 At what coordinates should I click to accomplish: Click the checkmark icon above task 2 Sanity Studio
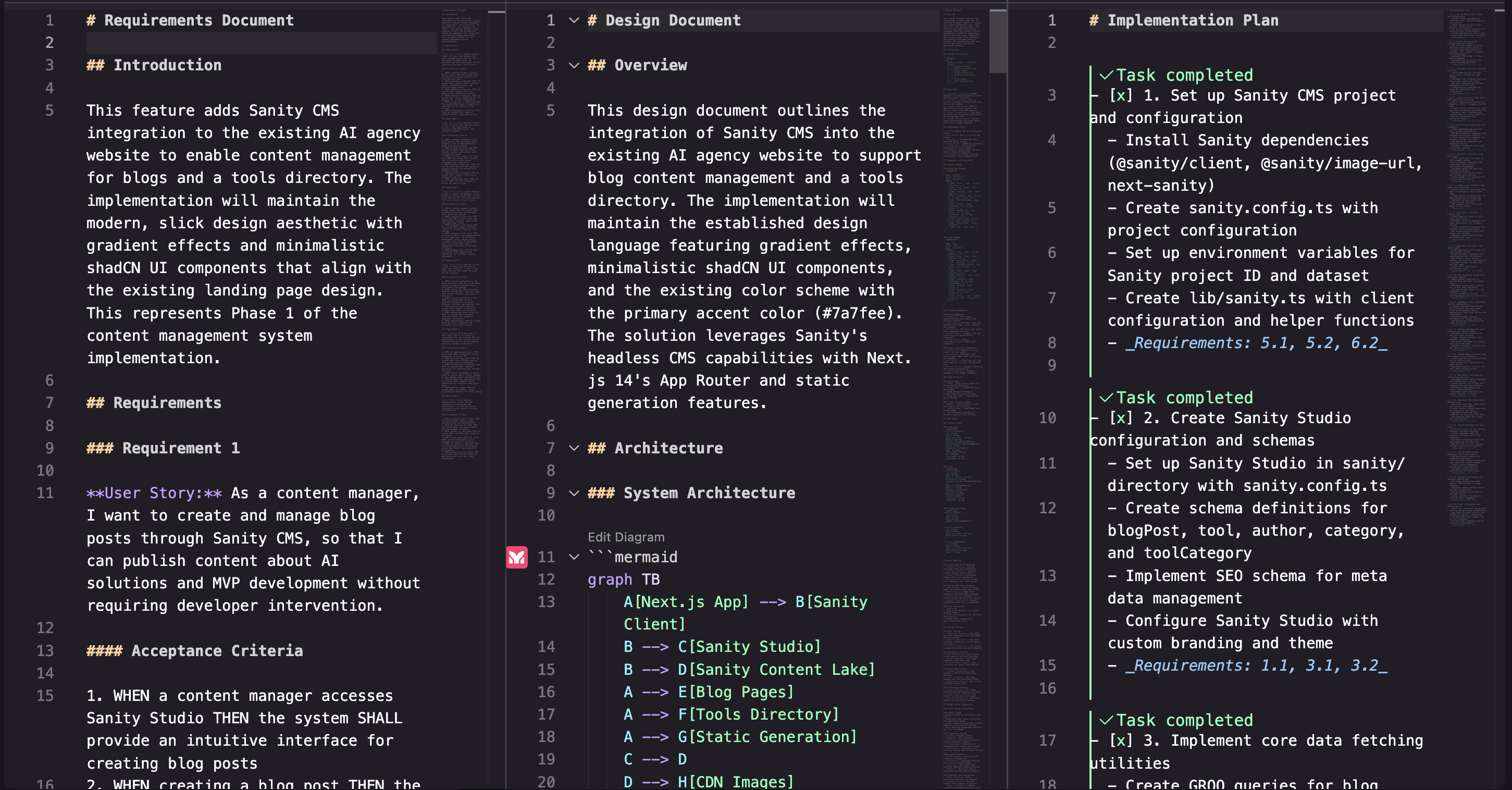tap(1106, 398)
